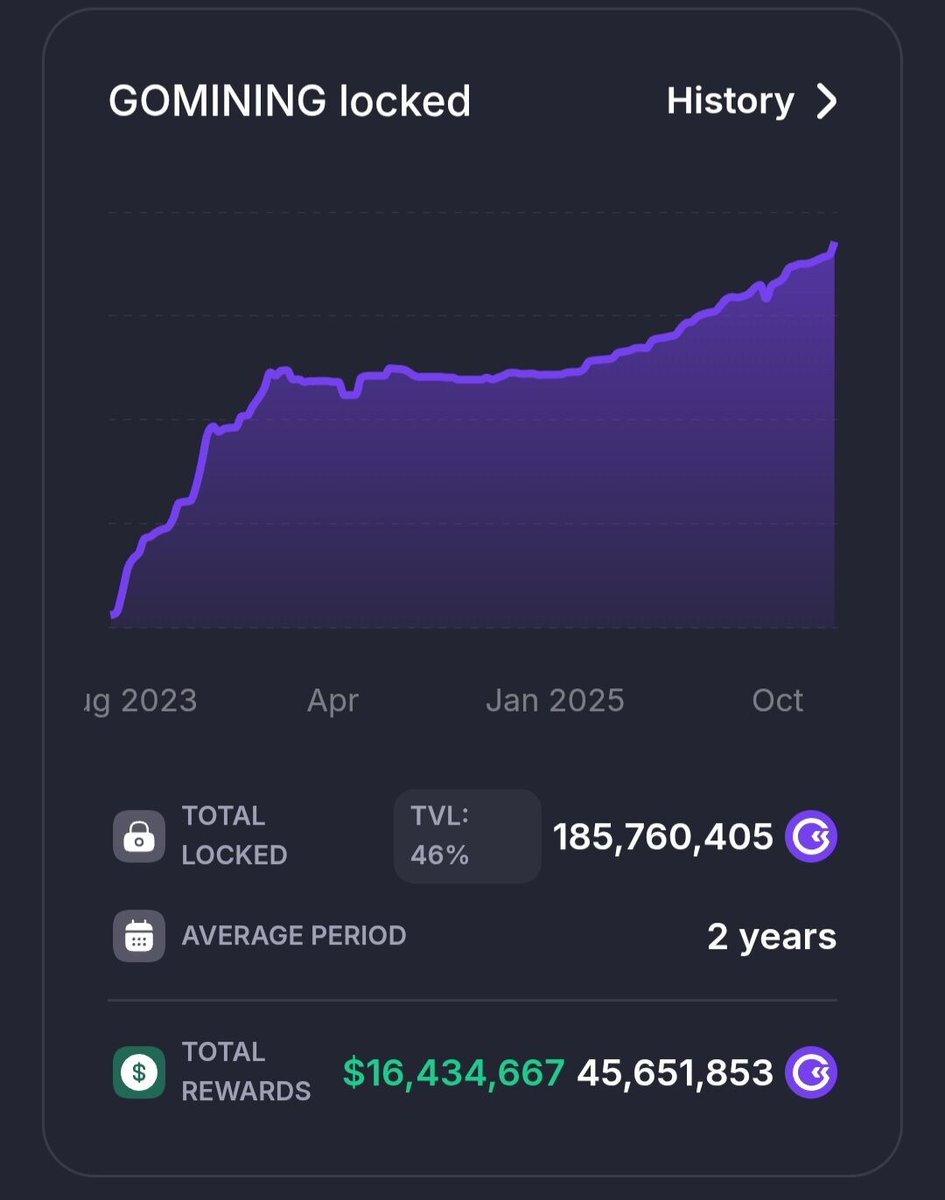The width and height of the screenshot is (945, 1200).
Task: Click the purple locked-amount area chart
Action: [473, 435]
